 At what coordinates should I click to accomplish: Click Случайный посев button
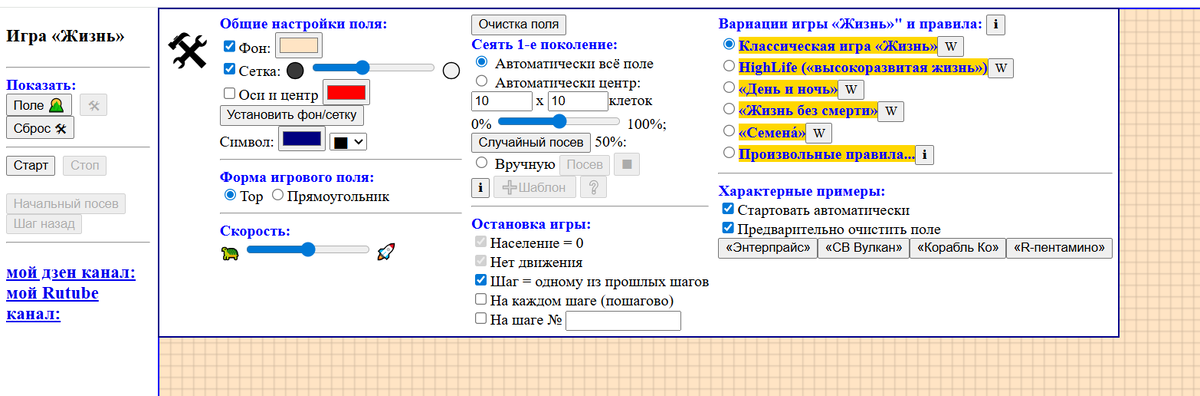[x=531, y=143]
